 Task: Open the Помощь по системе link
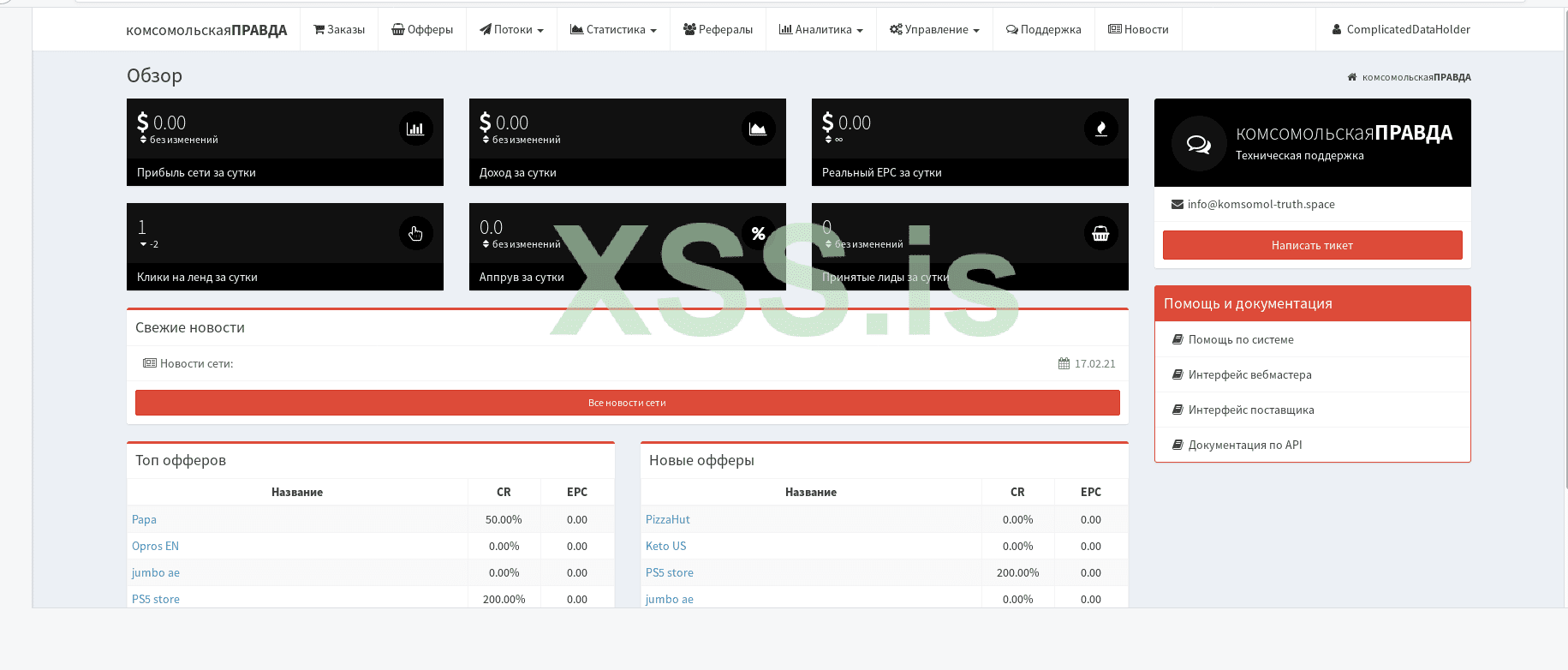tap(1241, 339)
